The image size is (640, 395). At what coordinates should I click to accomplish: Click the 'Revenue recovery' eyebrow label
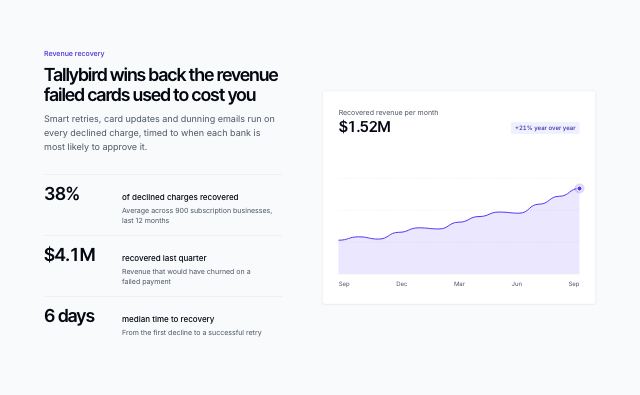pos(74,53)
